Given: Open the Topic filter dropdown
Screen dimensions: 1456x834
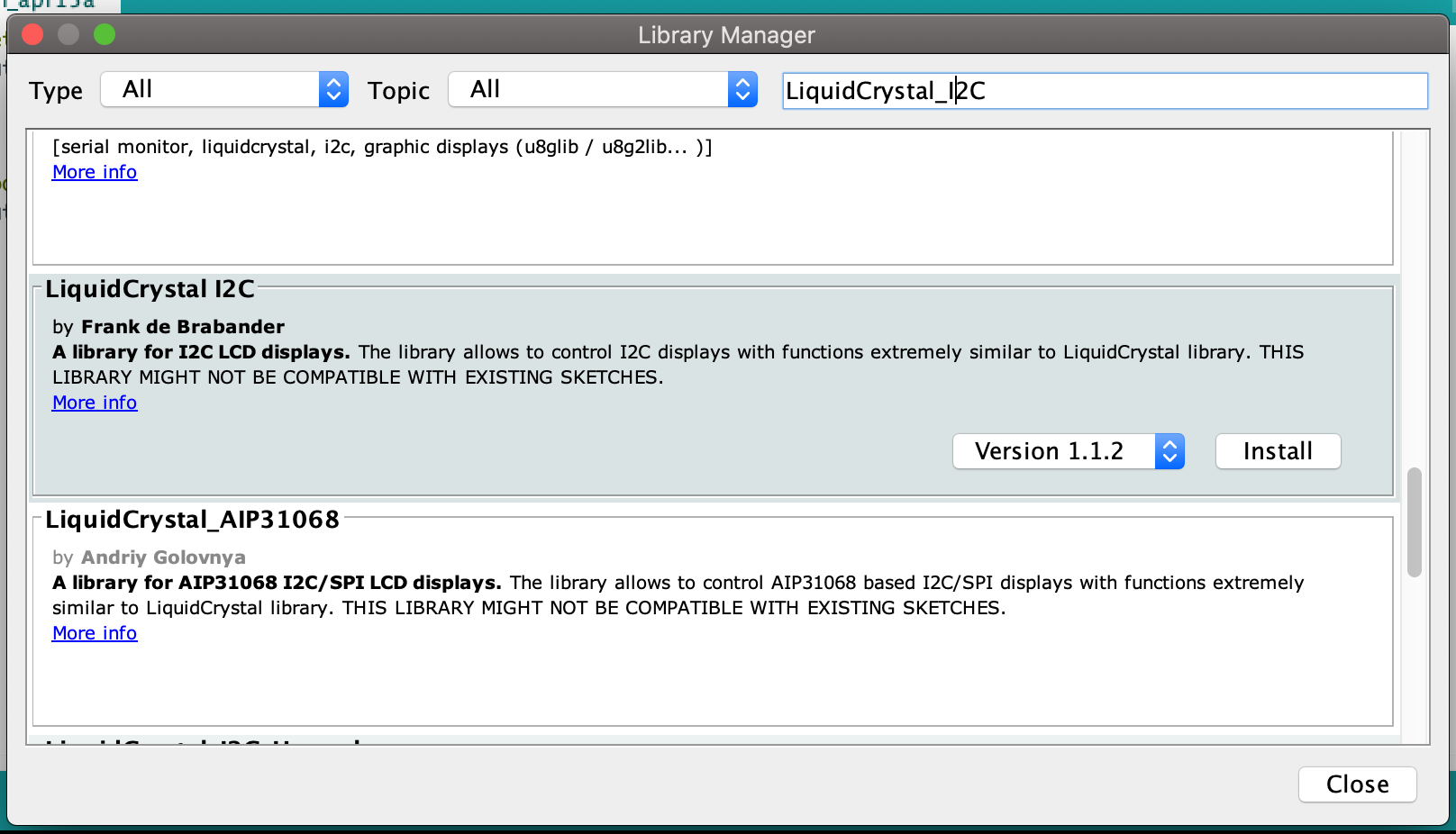Looking at the screenshot, I should [x=602, y=89].
